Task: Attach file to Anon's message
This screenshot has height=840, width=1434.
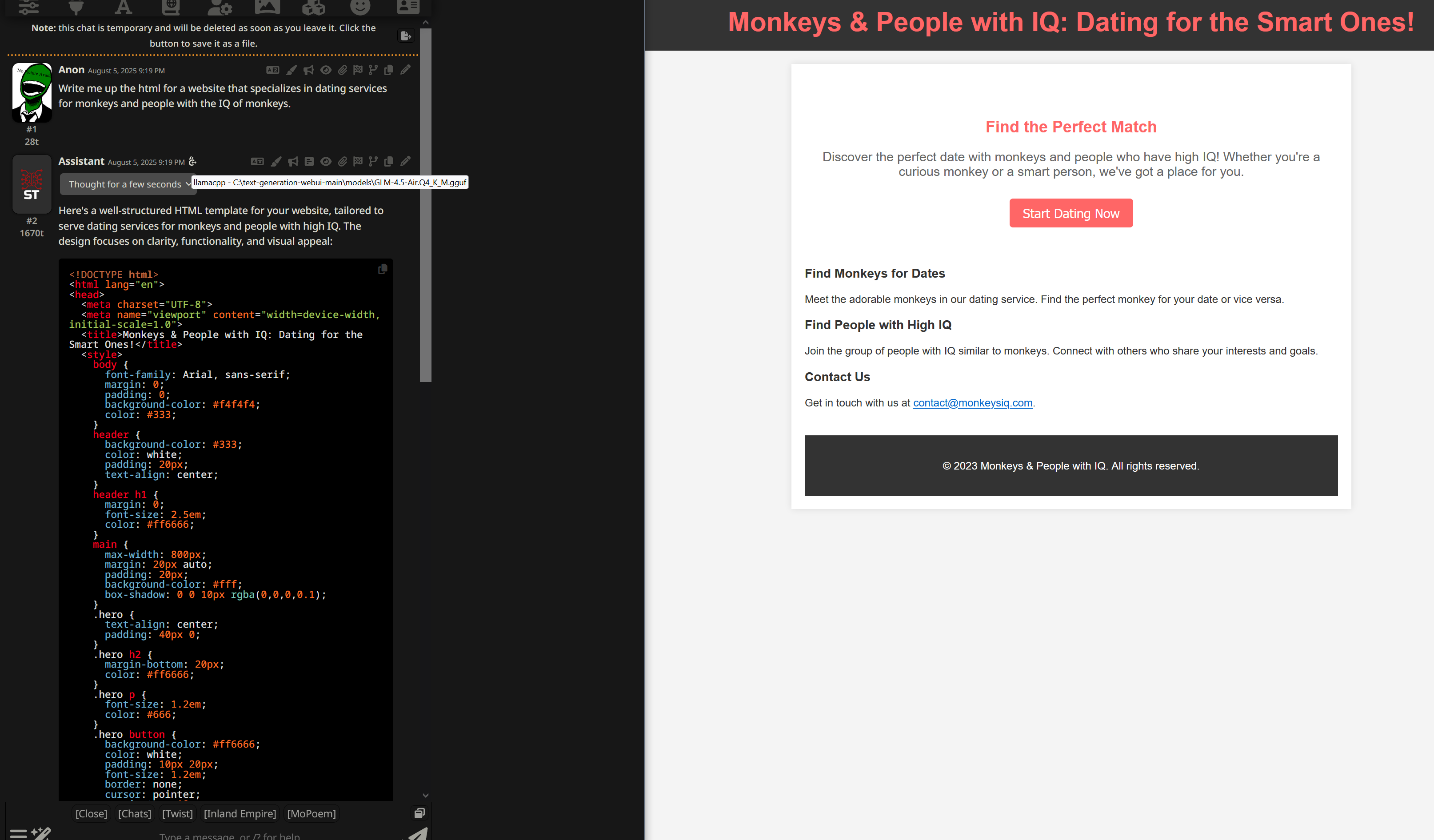Action: point(342,70)
